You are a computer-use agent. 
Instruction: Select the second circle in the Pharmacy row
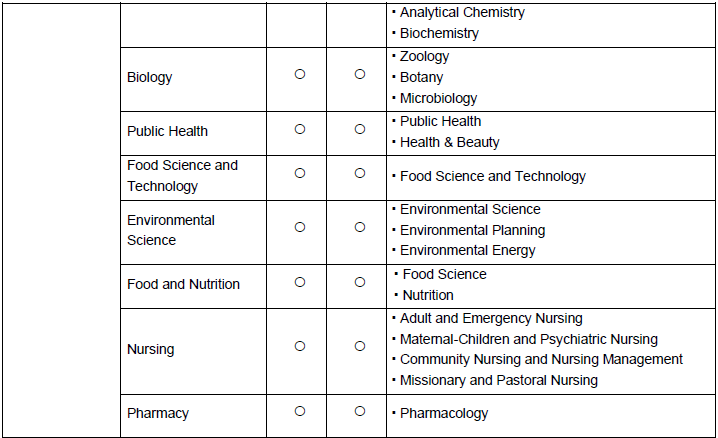[360, 411]
